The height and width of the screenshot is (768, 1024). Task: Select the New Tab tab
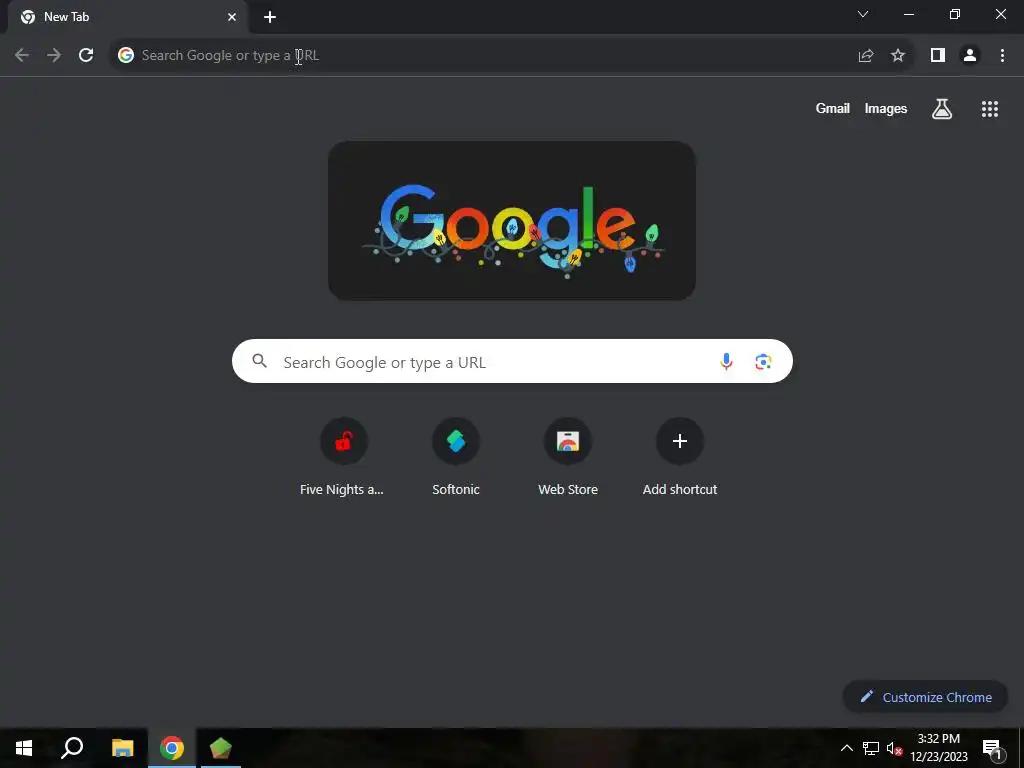point(127,17)
